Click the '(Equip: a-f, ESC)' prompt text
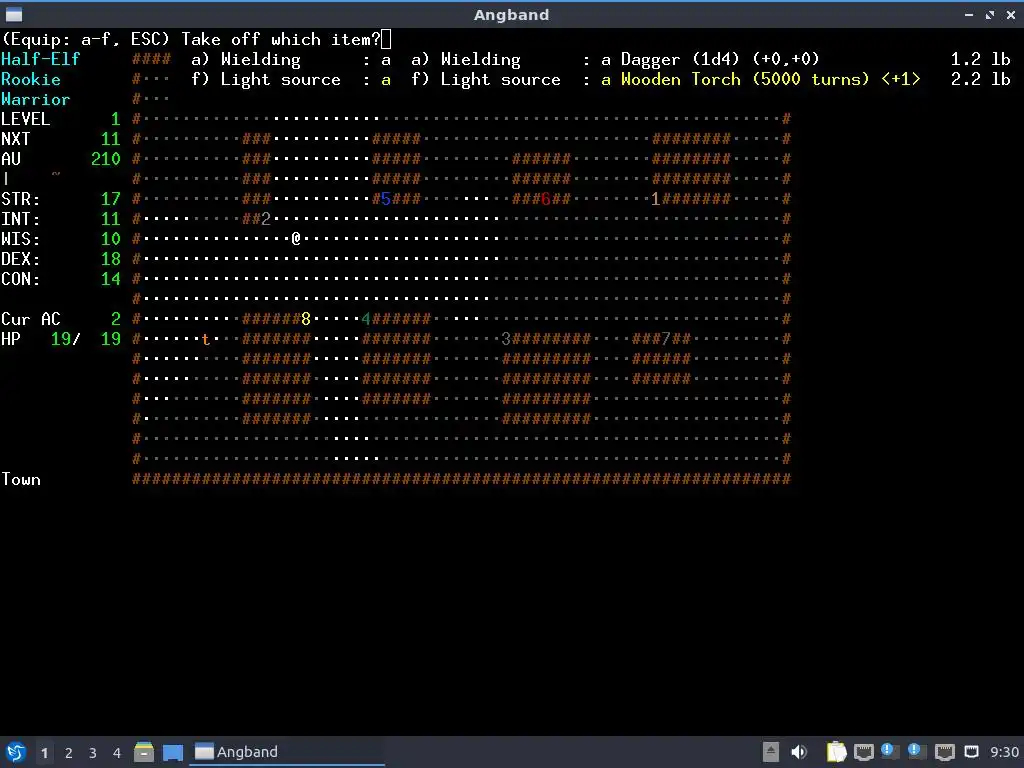The height and width of the screenshot is (768, 1024). coord(86,39)
